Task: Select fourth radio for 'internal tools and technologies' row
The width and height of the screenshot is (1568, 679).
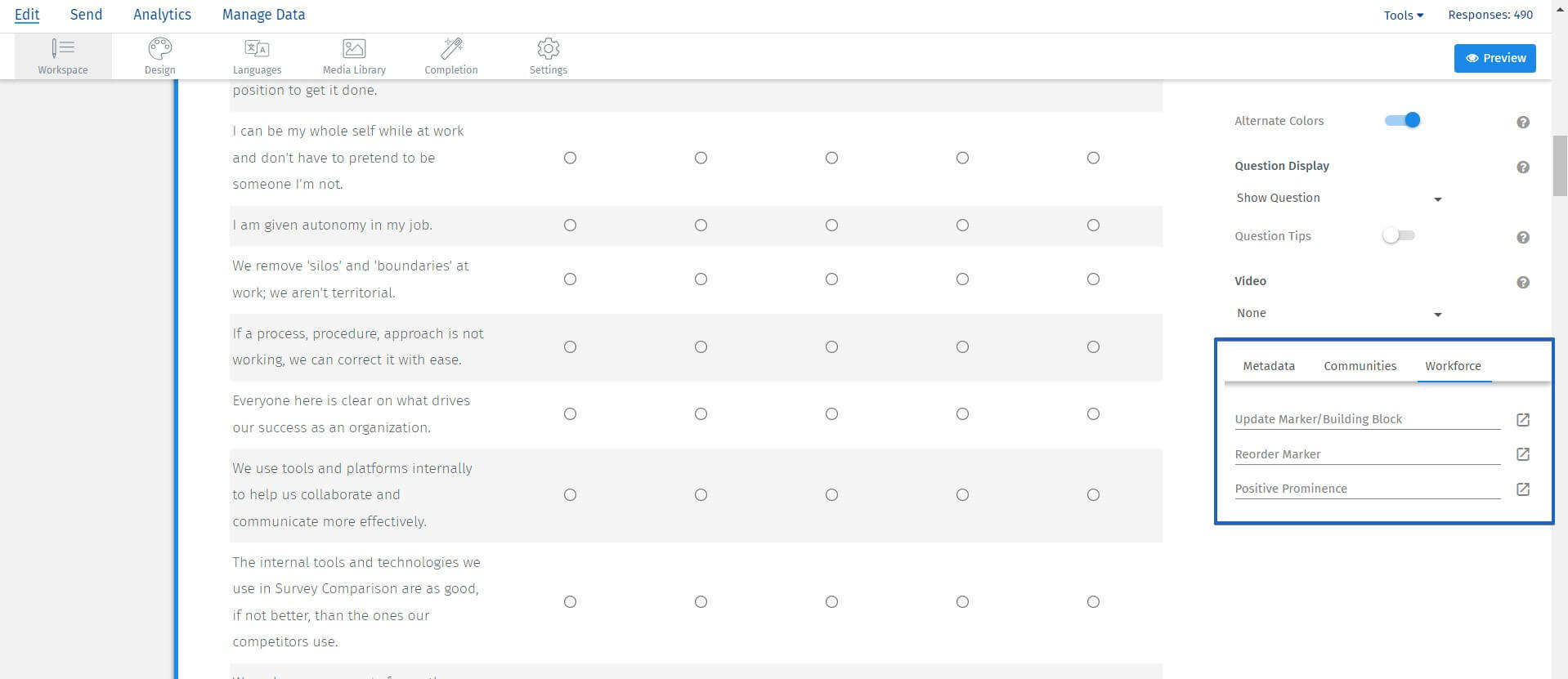Action: 962,601
